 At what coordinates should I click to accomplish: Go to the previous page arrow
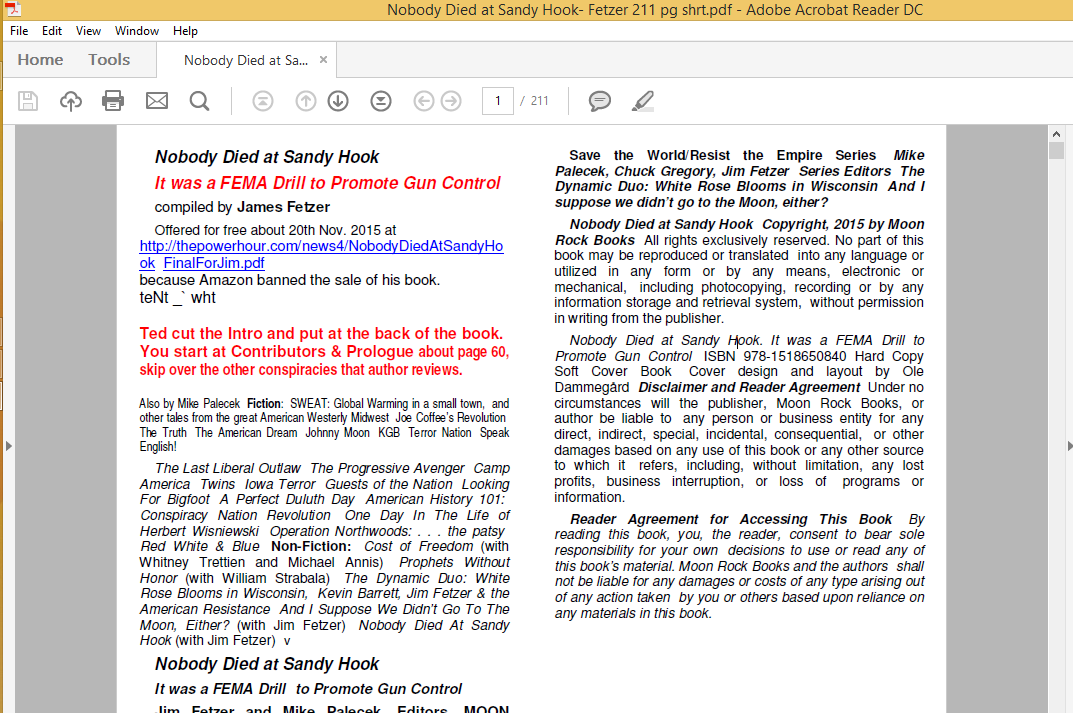coord(306,101)
